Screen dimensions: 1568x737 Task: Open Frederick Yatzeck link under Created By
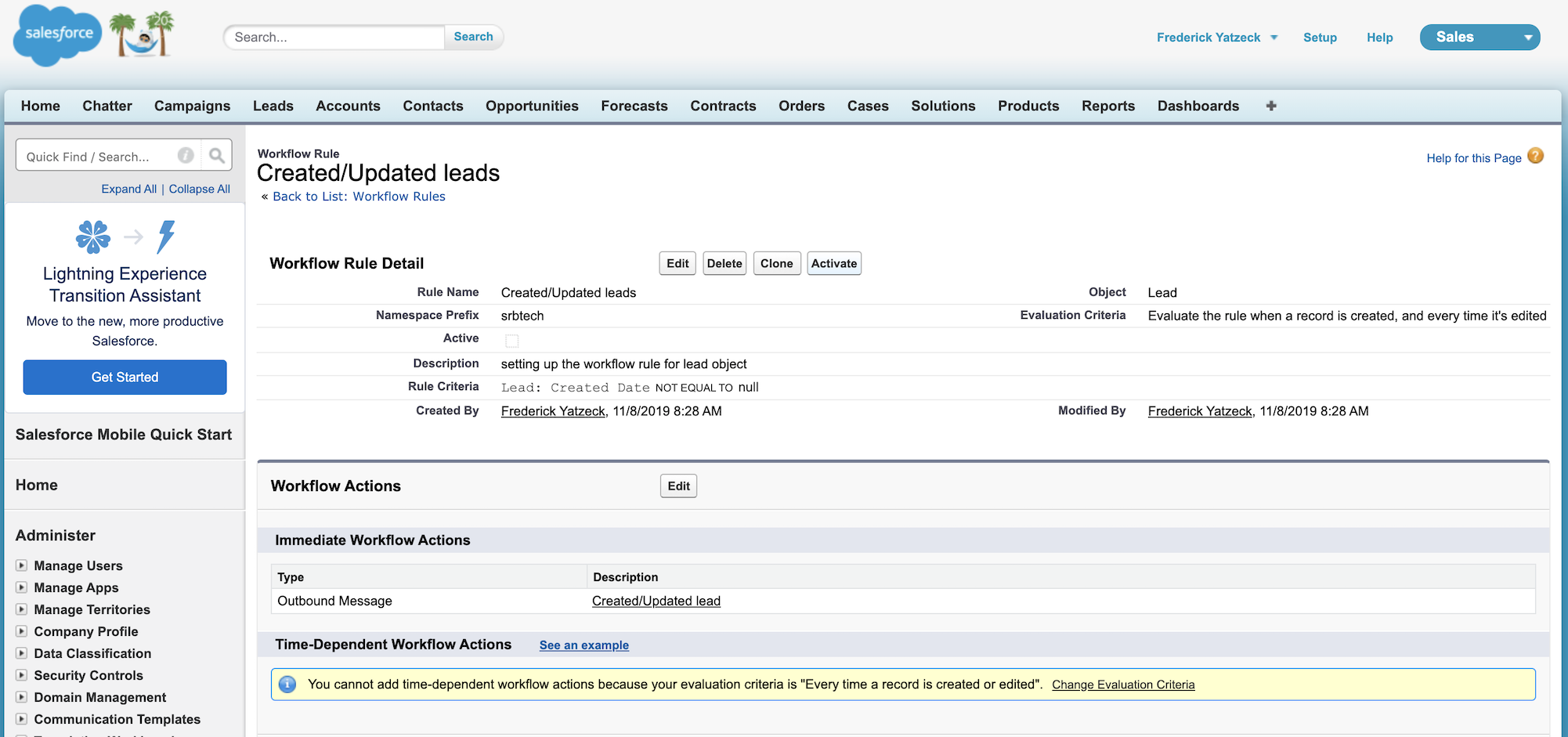[553, 411]
